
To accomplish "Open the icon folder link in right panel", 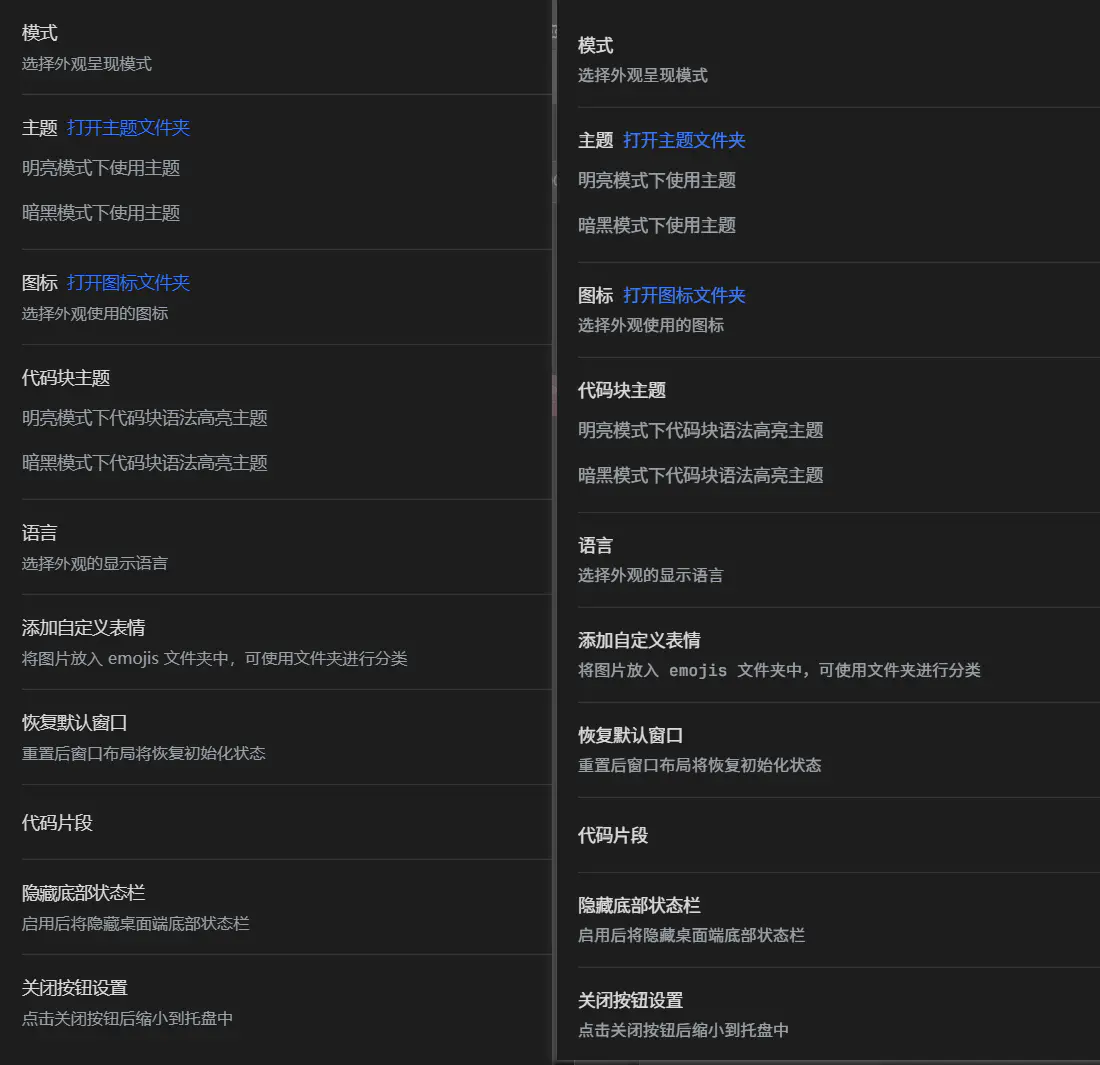I will coord(684,296).
